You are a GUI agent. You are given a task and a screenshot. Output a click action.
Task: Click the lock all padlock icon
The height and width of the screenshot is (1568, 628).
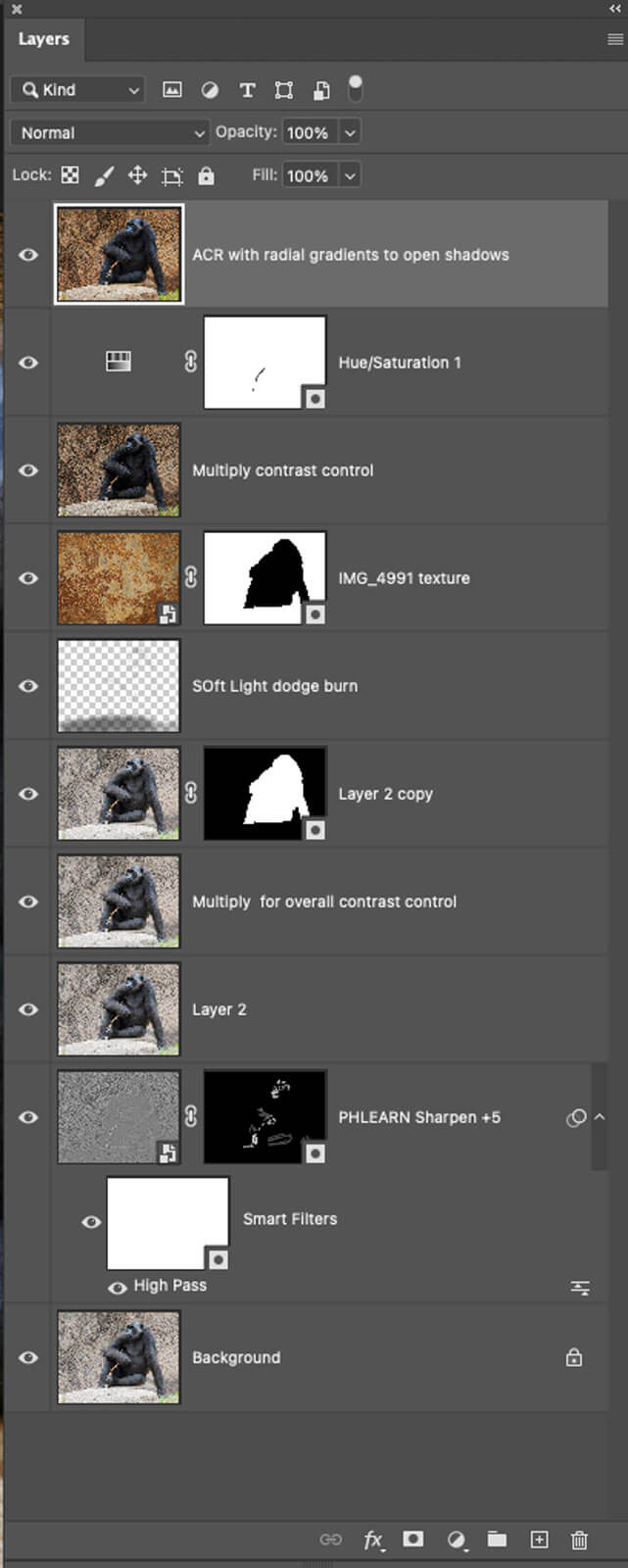tap(206, 175)
